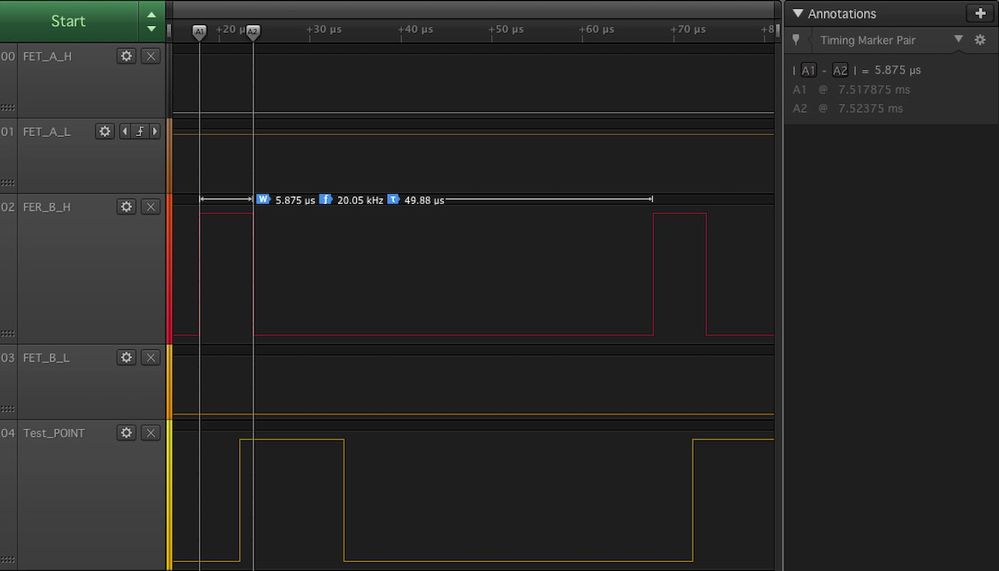Remove the FET_B_L channel with its X

tap(150, 358)
